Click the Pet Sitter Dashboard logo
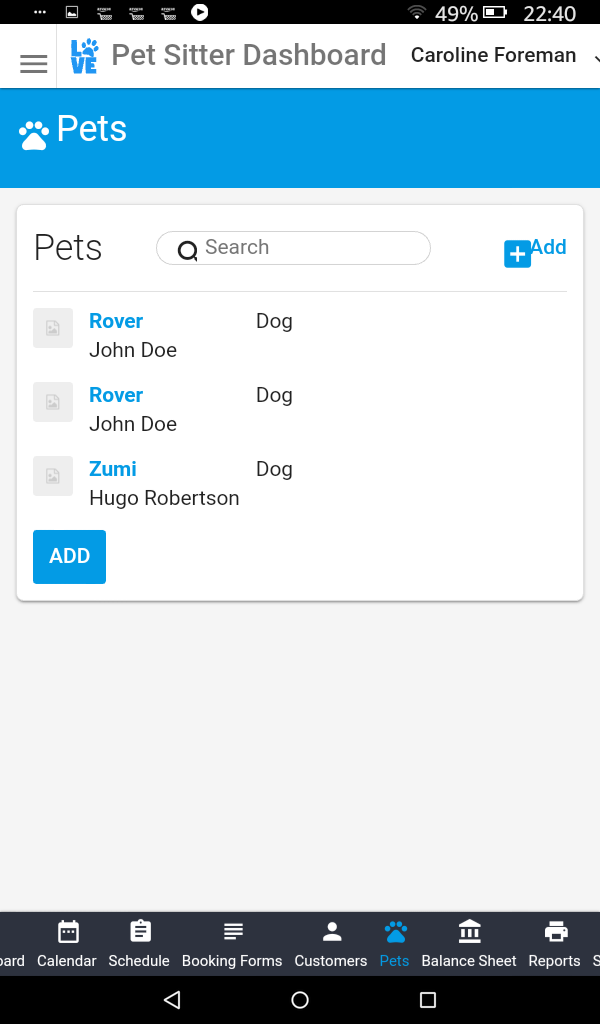This screenshot has width=600, height=1024. click(84, 55)
